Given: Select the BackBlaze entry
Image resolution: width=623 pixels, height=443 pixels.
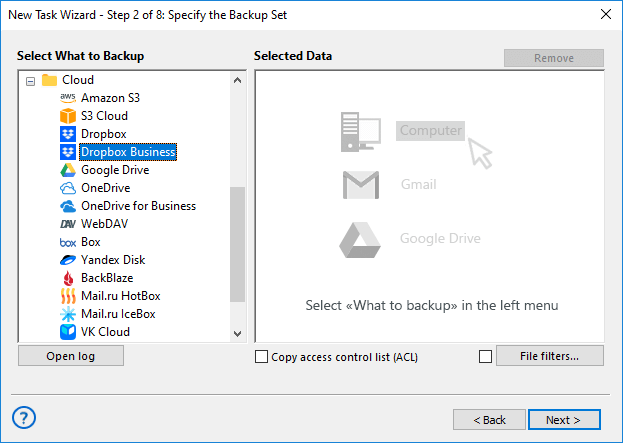Looking at the screenshot, I should click(107, 278).
